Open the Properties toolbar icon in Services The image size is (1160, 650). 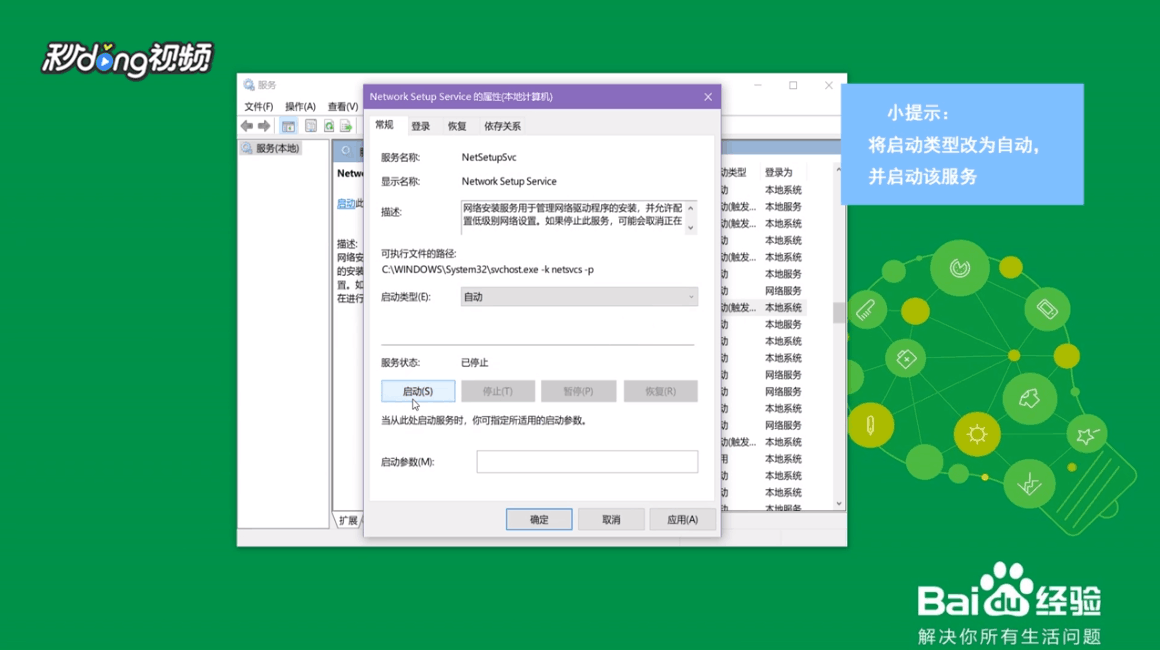coord(311,126)
